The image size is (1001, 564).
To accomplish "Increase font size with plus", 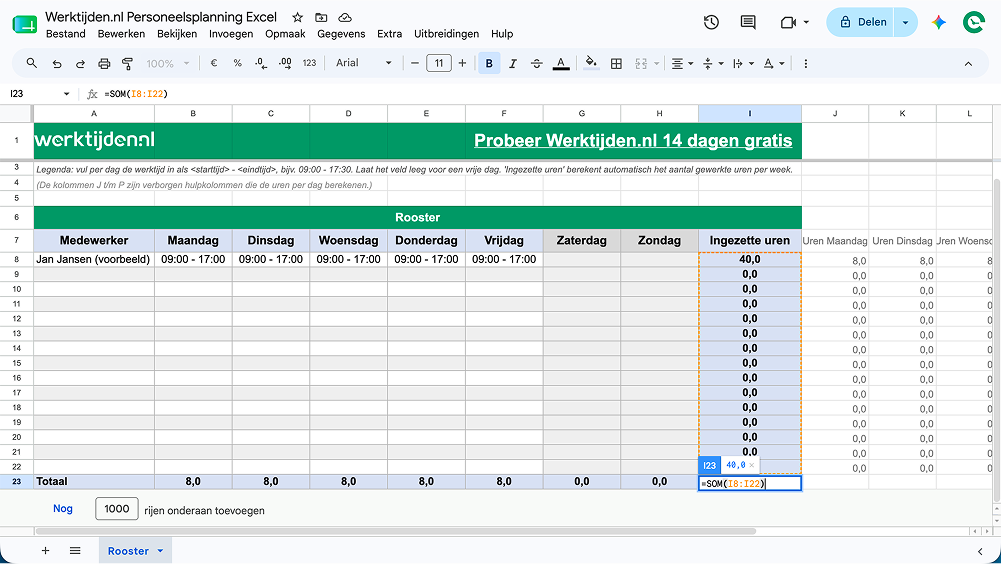I will pos(462,63).
